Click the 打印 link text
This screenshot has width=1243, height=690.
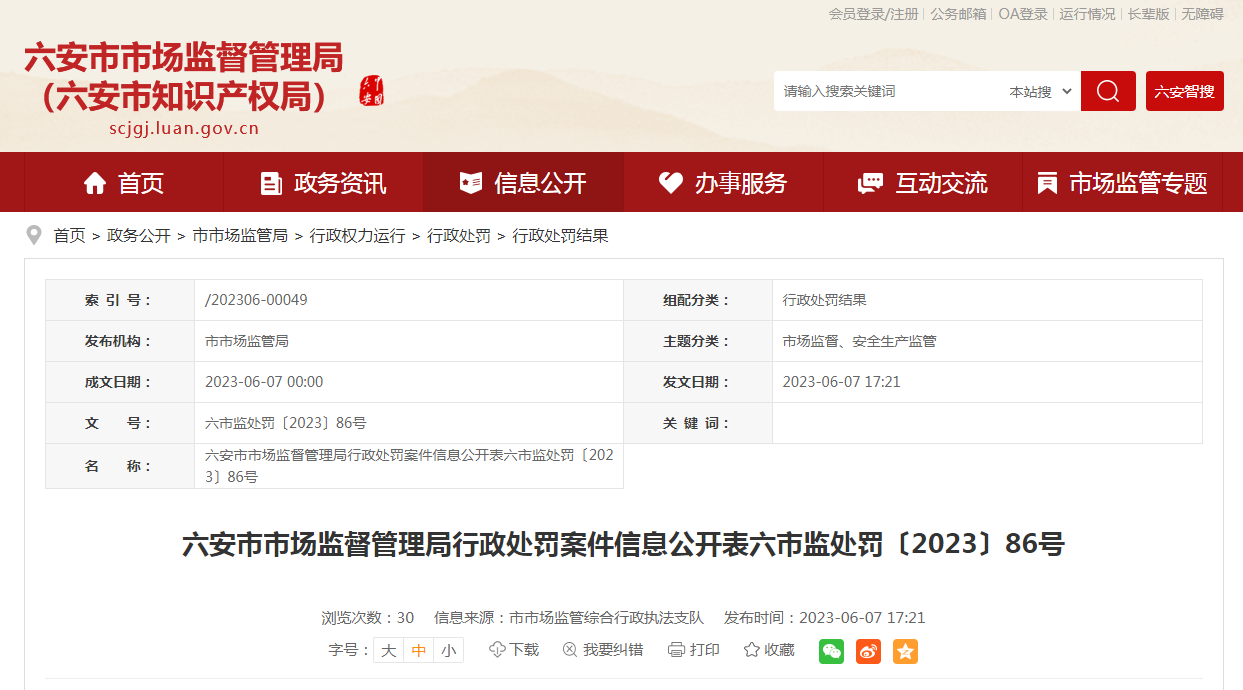click(x=705, y=650)
